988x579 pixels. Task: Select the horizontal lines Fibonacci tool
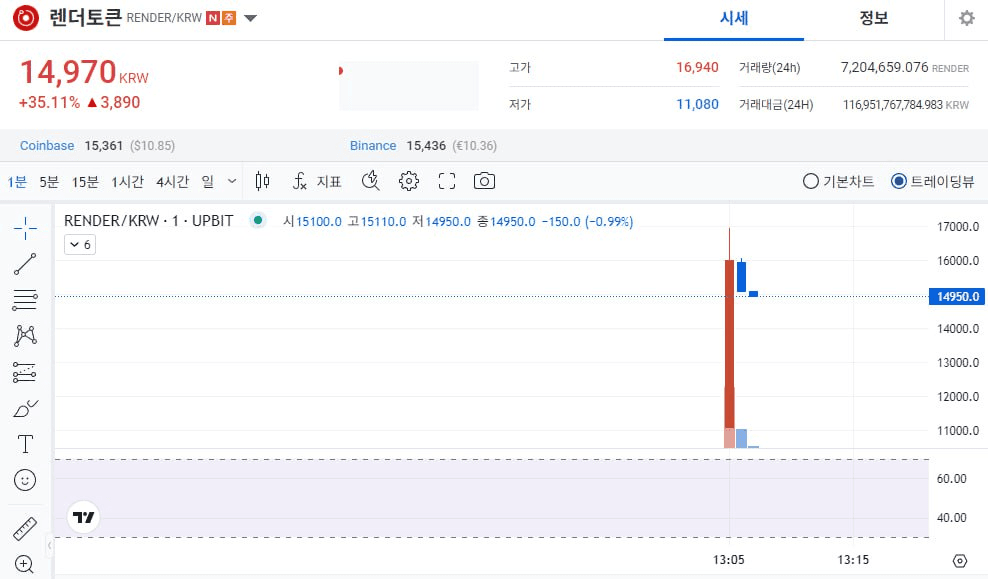coord(25,300)
